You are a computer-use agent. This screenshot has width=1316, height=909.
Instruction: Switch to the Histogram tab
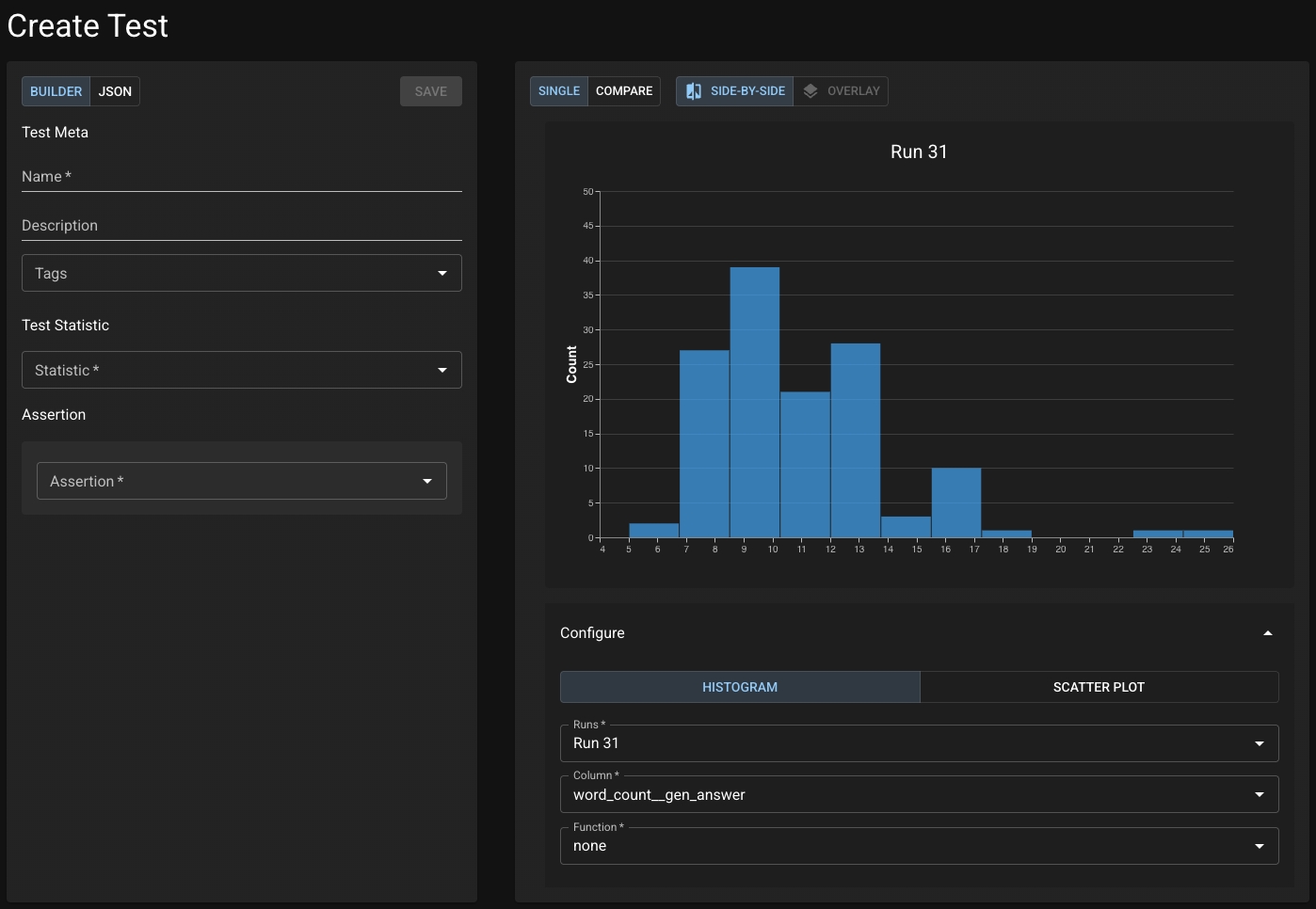point(740,687)
